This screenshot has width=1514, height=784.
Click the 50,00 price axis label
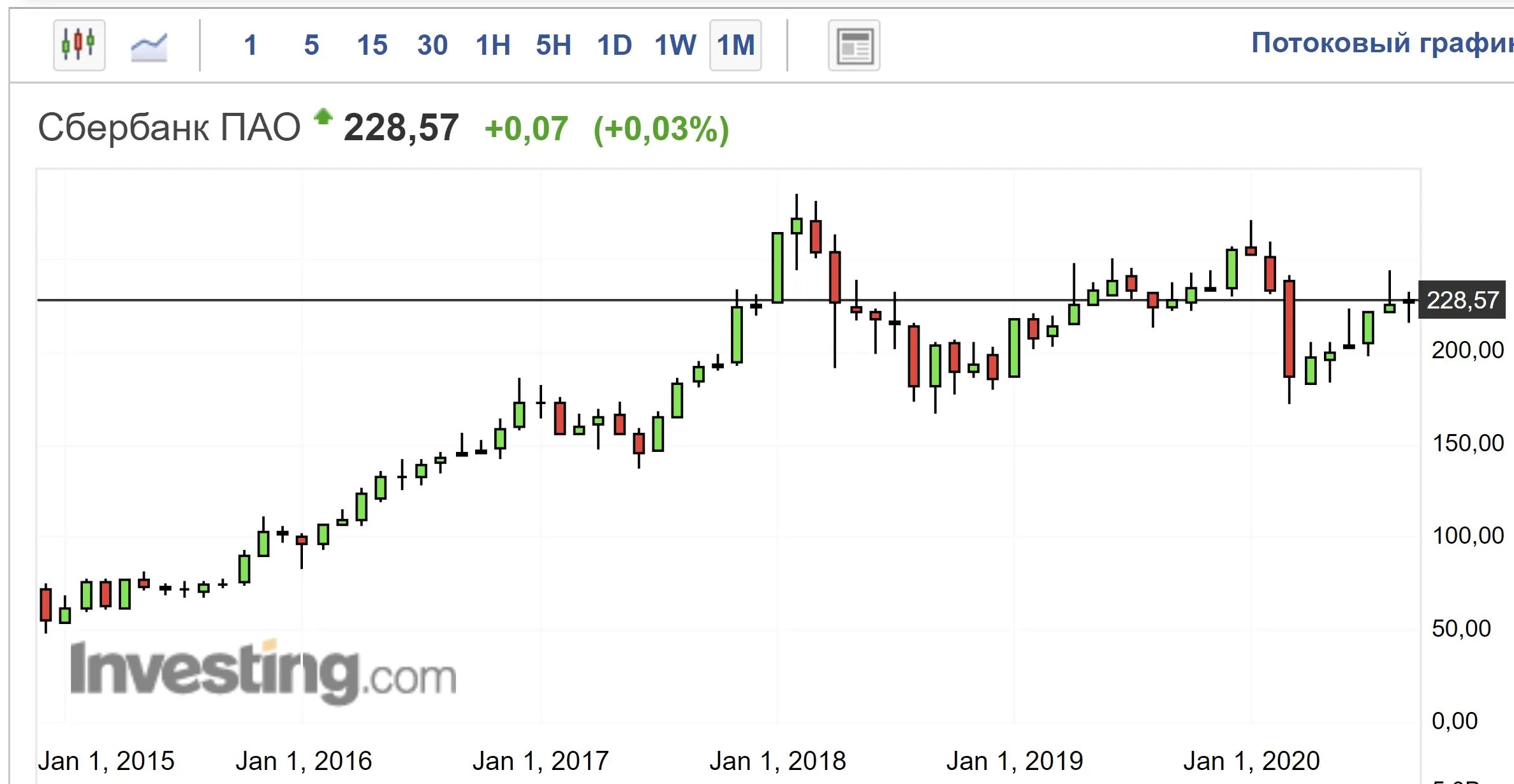coord(1461,629)
